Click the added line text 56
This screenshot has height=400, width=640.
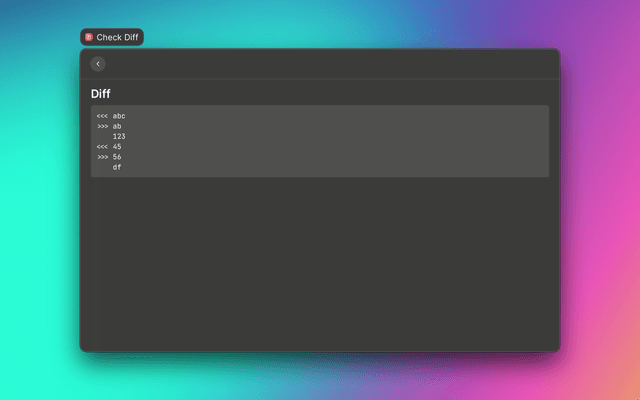[117, 157]
